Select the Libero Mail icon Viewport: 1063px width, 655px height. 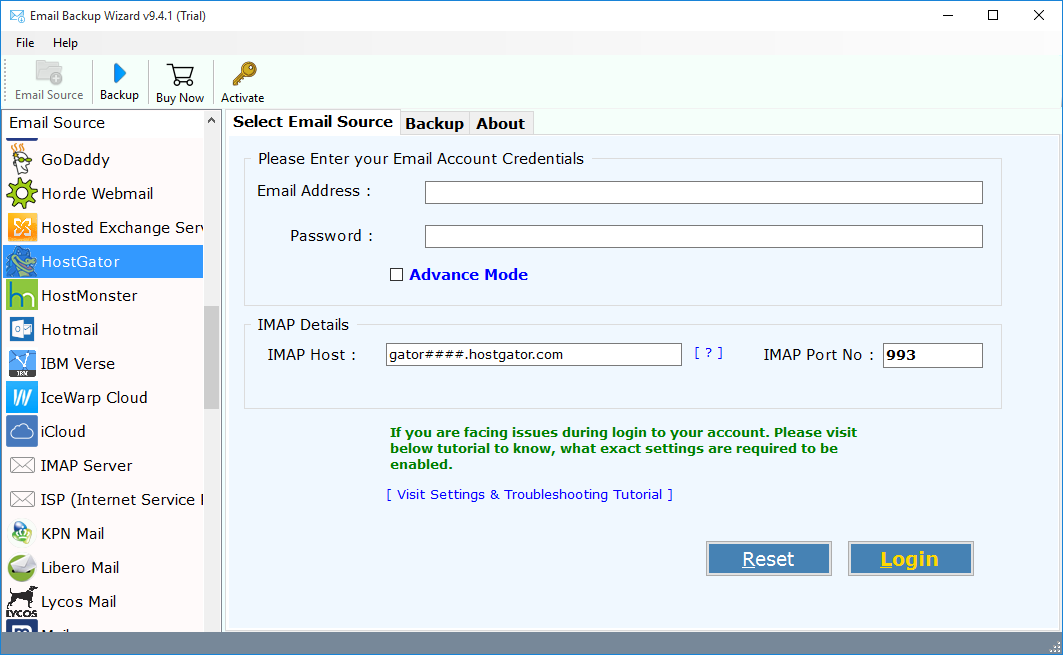pyautogui.click(x=22, y=568)
